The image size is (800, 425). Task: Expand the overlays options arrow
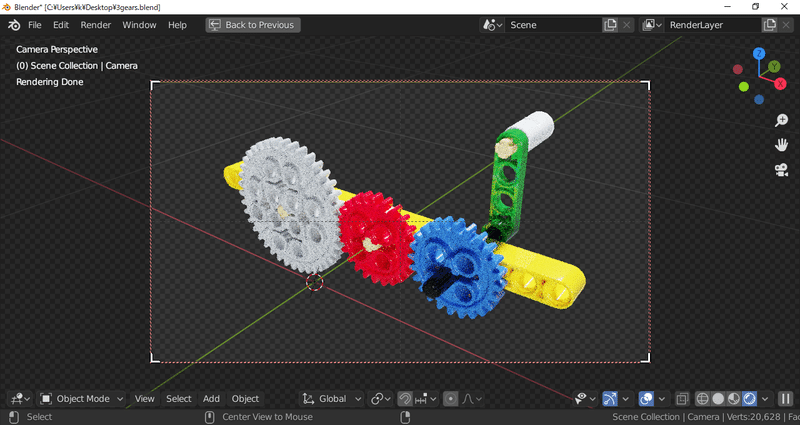click(x=662, y=399)
